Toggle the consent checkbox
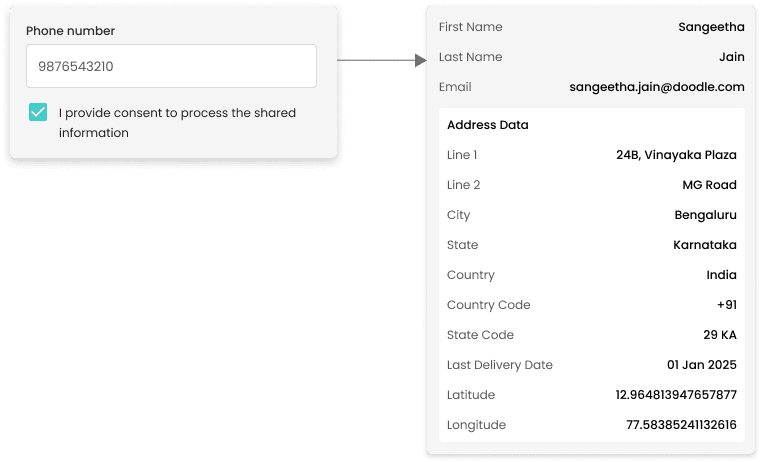Image resolution: width=761 pixels, height=462 pixels. [38, 112]
